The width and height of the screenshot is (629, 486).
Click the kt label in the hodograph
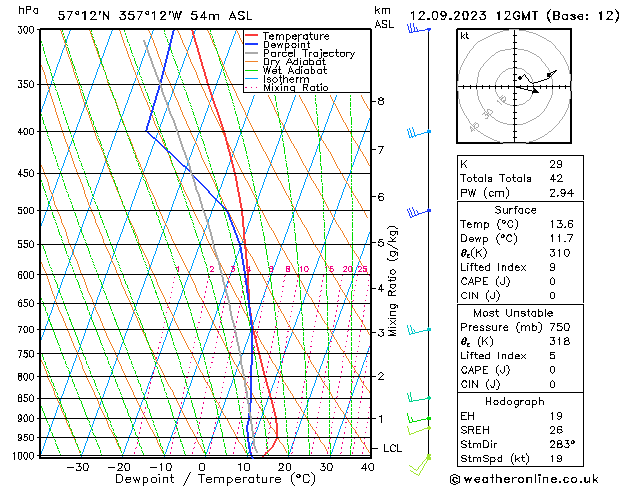click(x=464, y=36)
